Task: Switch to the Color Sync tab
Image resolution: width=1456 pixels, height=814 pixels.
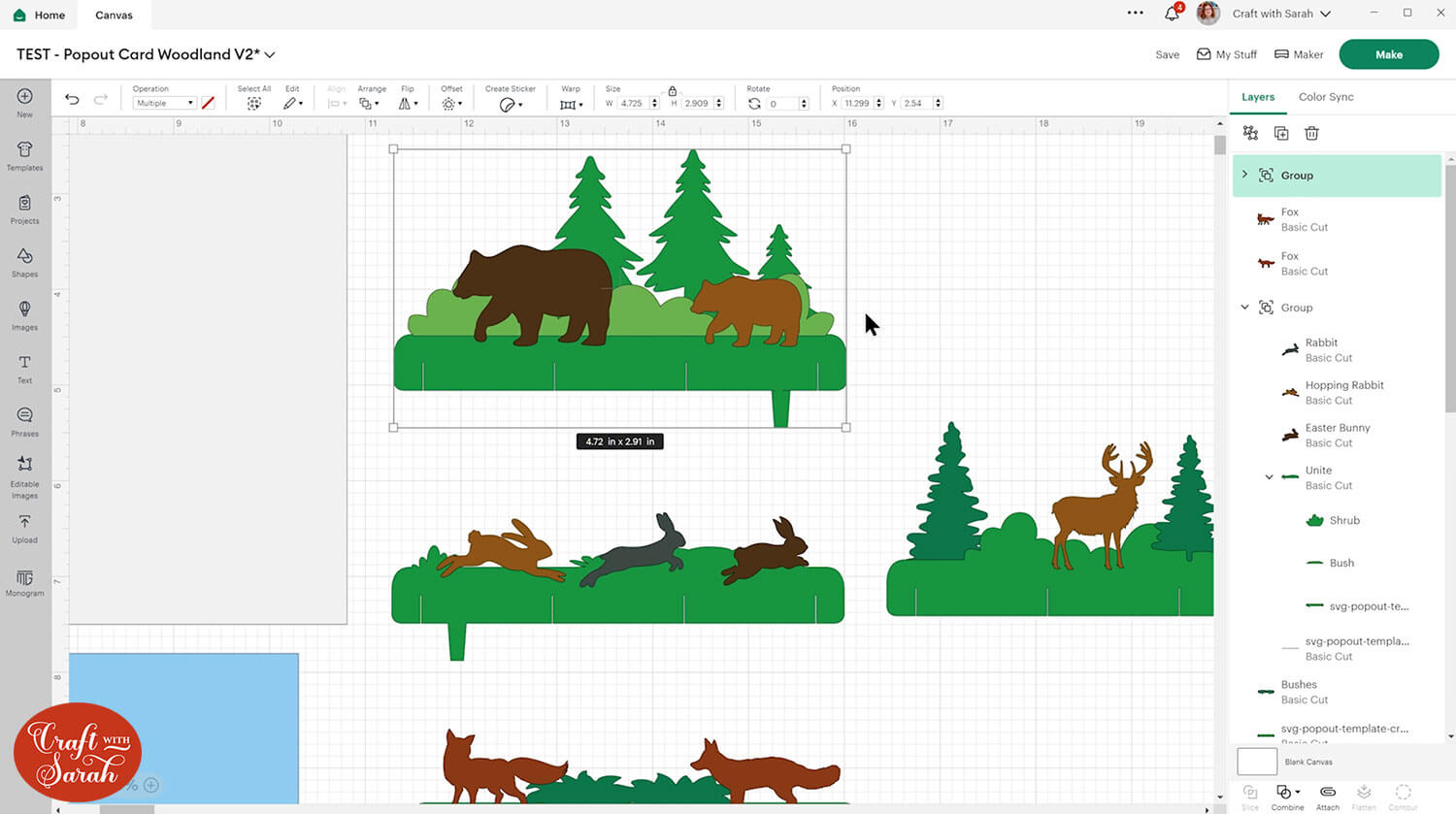Action: tap(1325, 97)
